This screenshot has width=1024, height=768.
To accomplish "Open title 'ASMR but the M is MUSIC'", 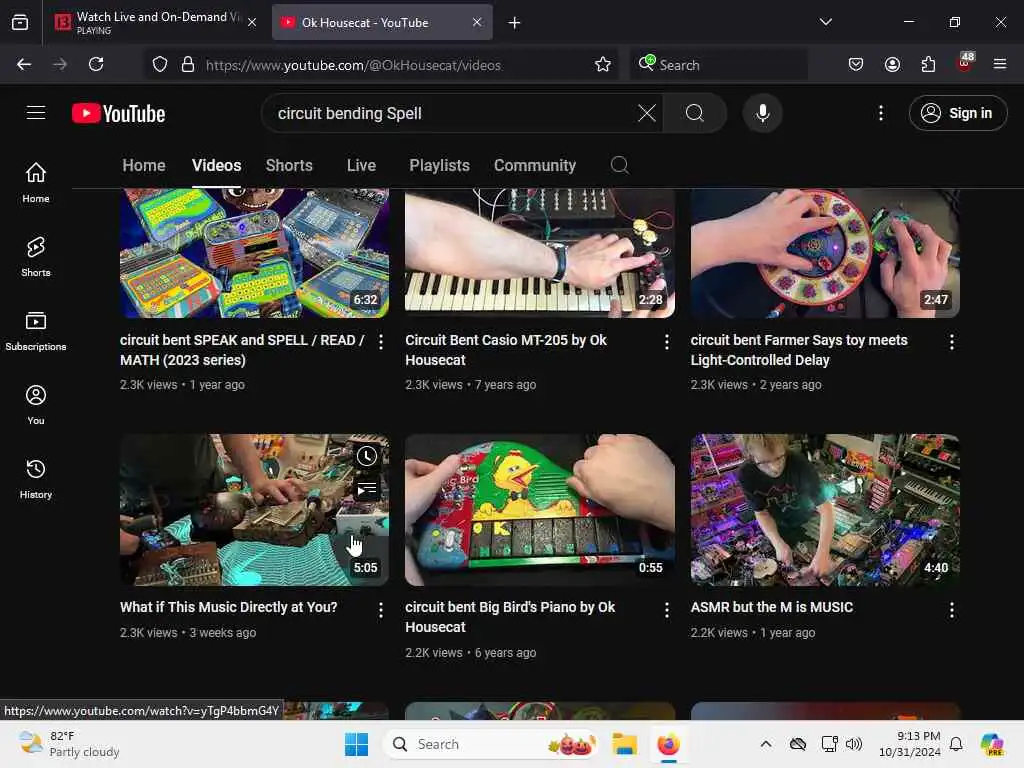I will tap(772, 607).
